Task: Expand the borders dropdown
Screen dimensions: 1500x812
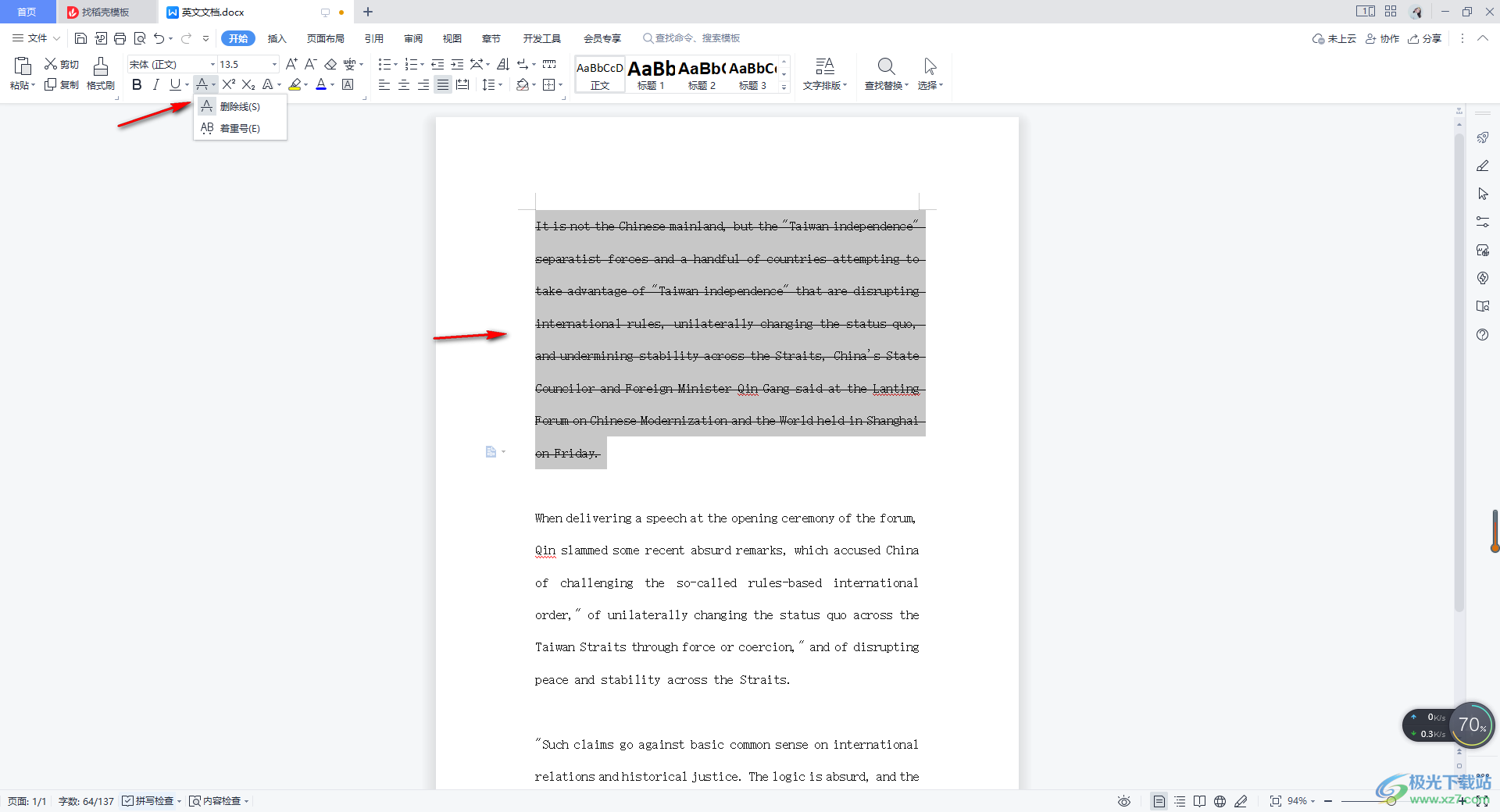Action: tap(560, 84)
